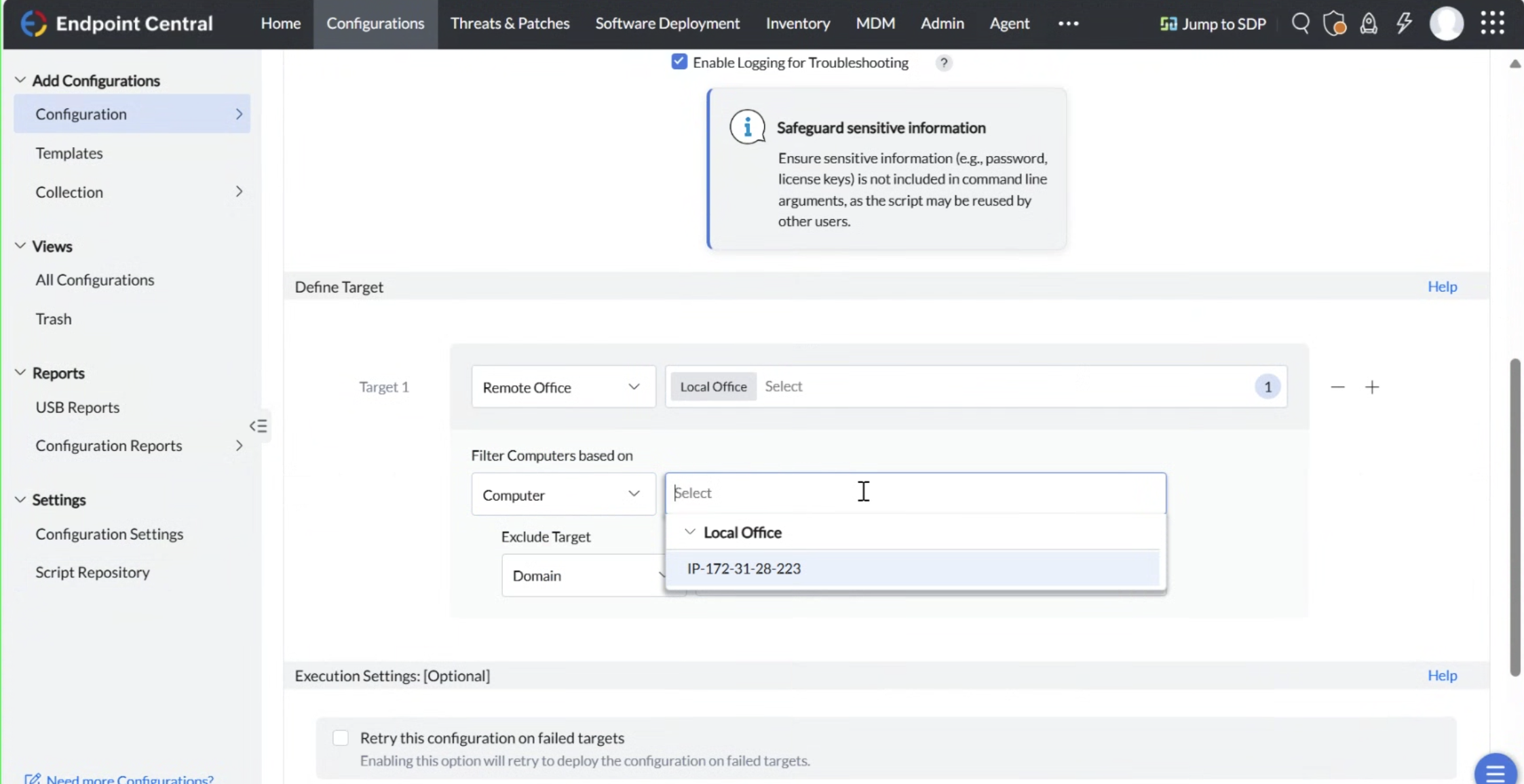Click Jump to SDP button
The height and width of the screenshot is (784, 1524).
point(1213,24)
